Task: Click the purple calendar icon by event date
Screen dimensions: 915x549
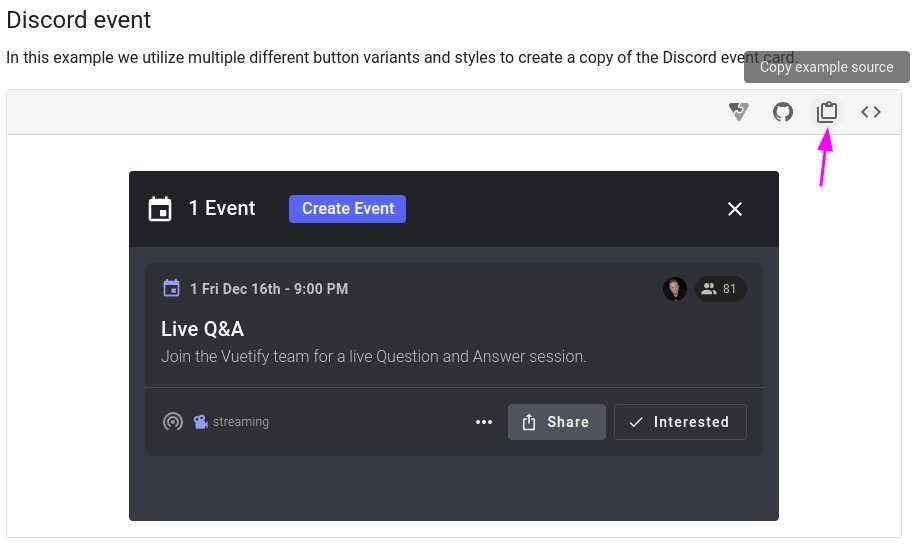Action: pyautogui.click(x=171, y=288)
